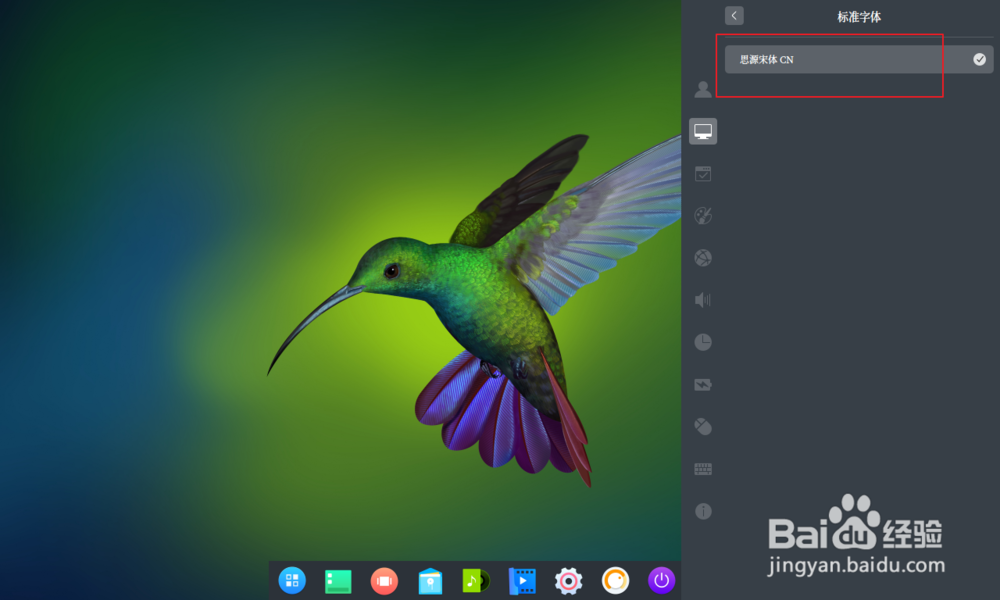Viewport: 1000px width, 600px height.
Task: Open the Personalization palette icon
Action: 703,216
